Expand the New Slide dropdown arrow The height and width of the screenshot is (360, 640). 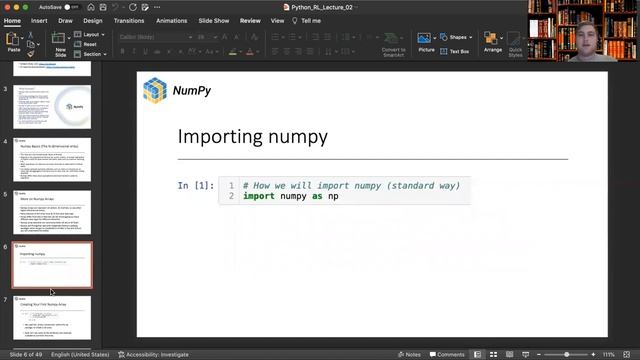[69, 38]
